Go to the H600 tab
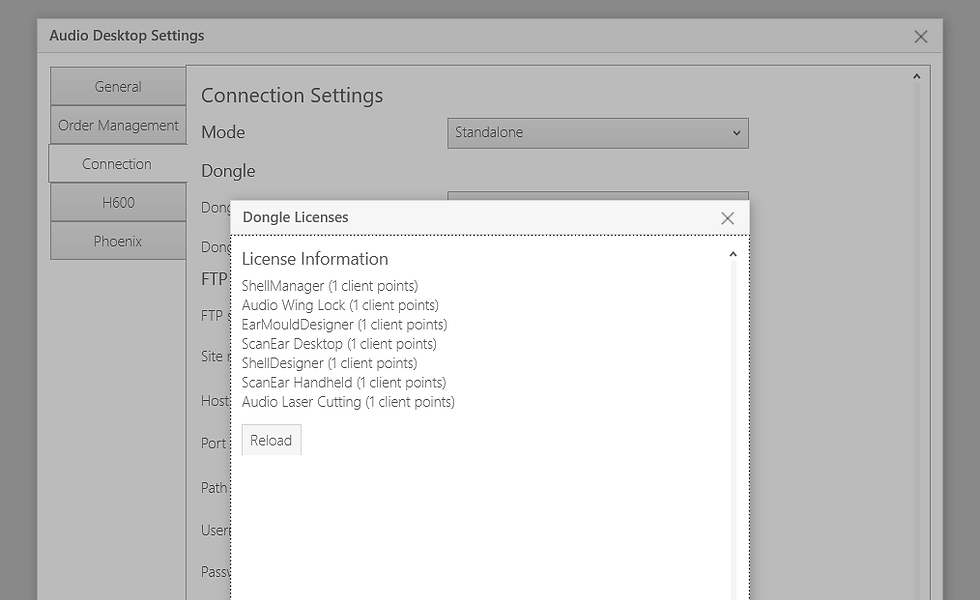The width and height of the screenshot is (980, 600). coord(118,203)
